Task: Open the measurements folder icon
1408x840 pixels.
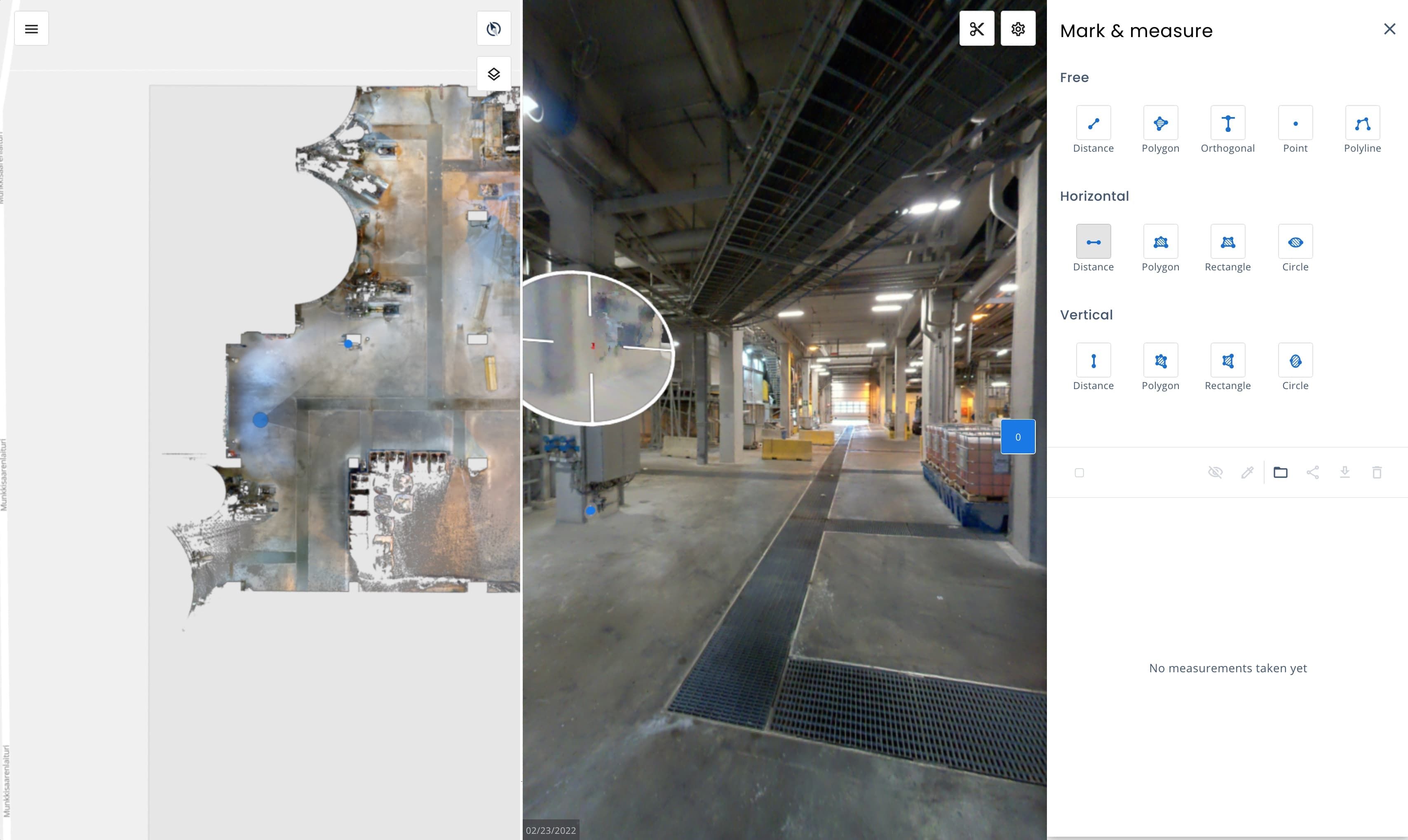Action: tap(1280, 472)
